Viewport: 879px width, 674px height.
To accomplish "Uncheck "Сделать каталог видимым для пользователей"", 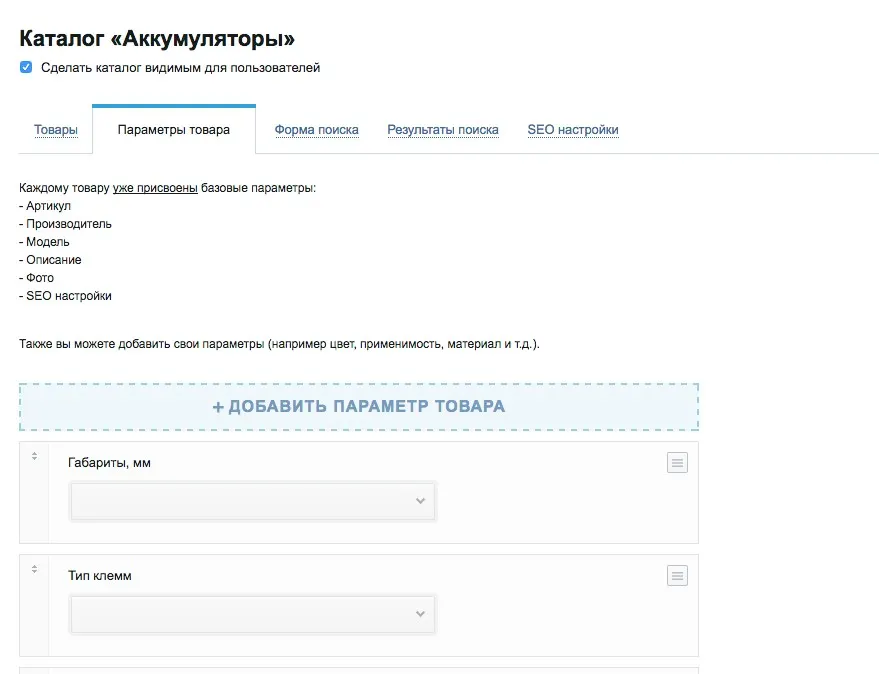I will (x=25, y=67).
